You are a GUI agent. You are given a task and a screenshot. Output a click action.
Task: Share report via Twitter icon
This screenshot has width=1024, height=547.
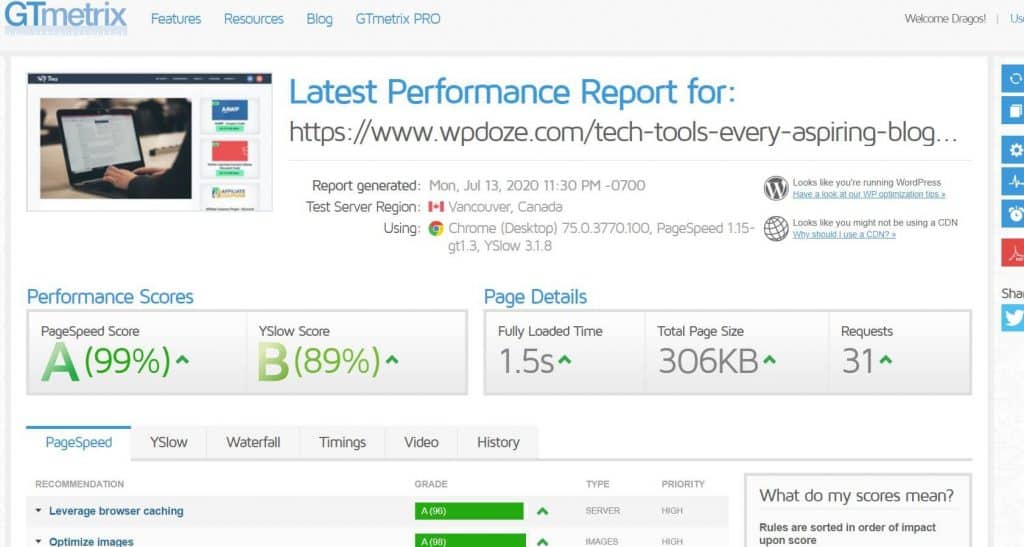click(1014, 318)
